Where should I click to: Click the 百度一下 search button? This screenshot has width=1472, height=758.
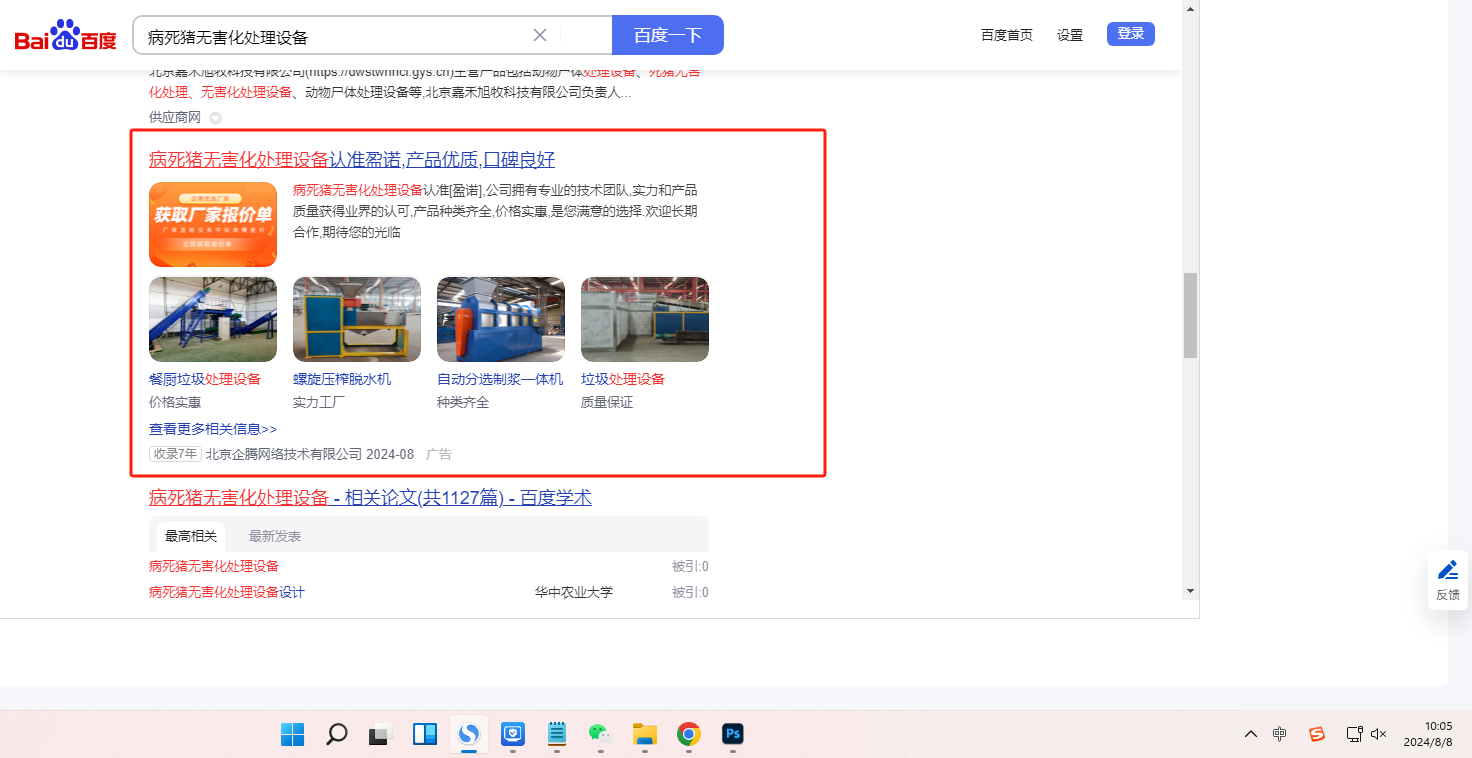pyautogui.click(x=668, y=35)
